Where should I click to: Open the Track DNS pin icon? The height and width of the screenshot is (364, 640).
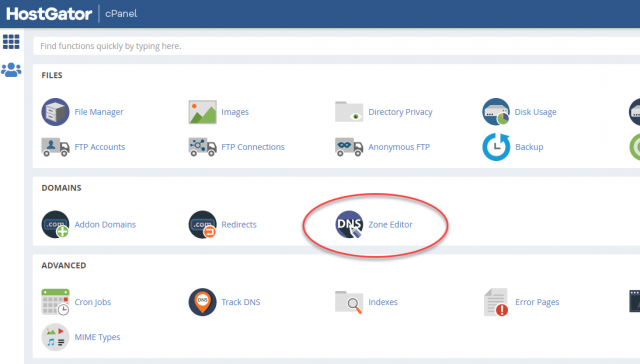202,302
